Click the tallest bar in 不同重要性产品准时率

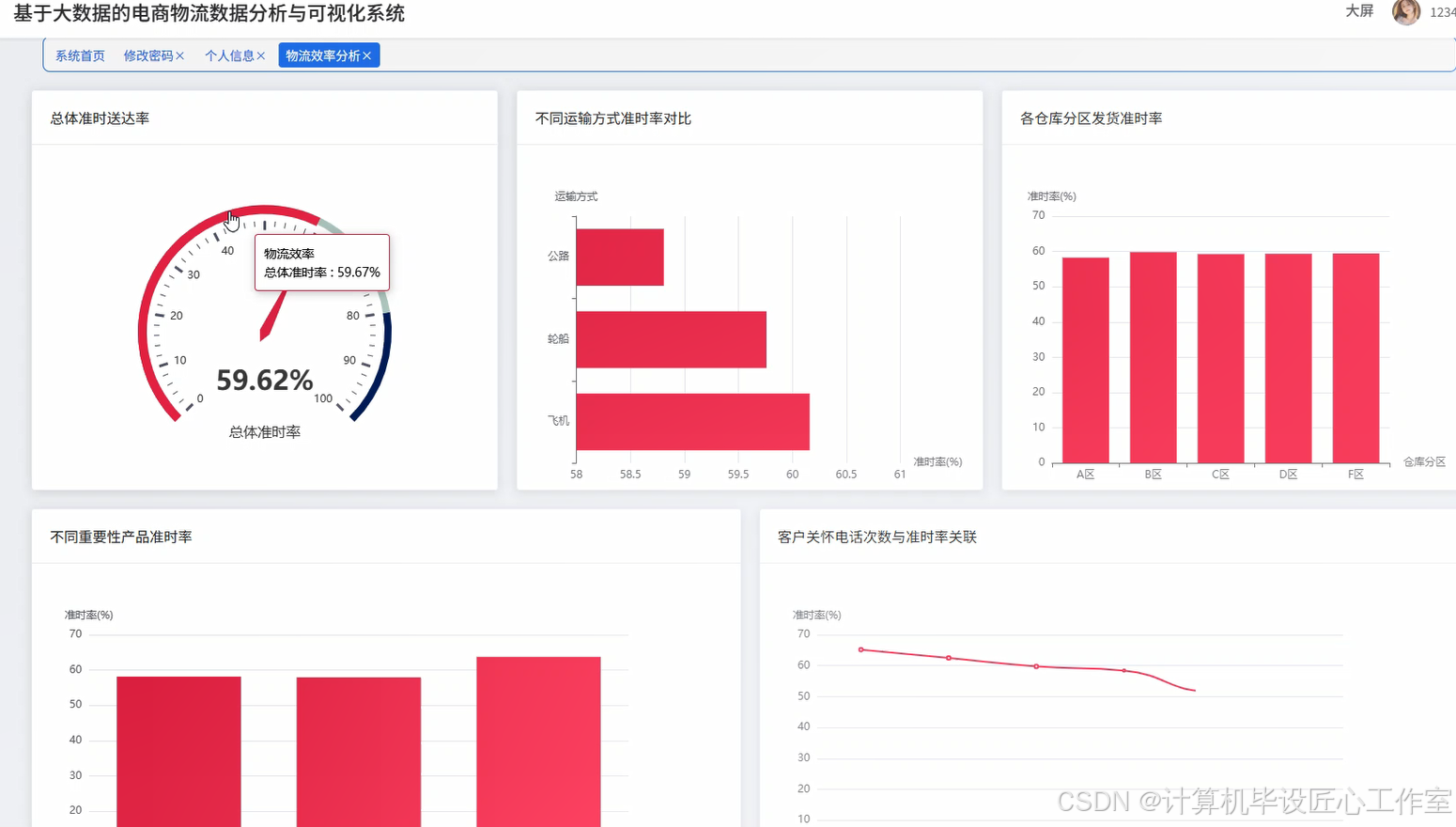(x=538, y=742)
